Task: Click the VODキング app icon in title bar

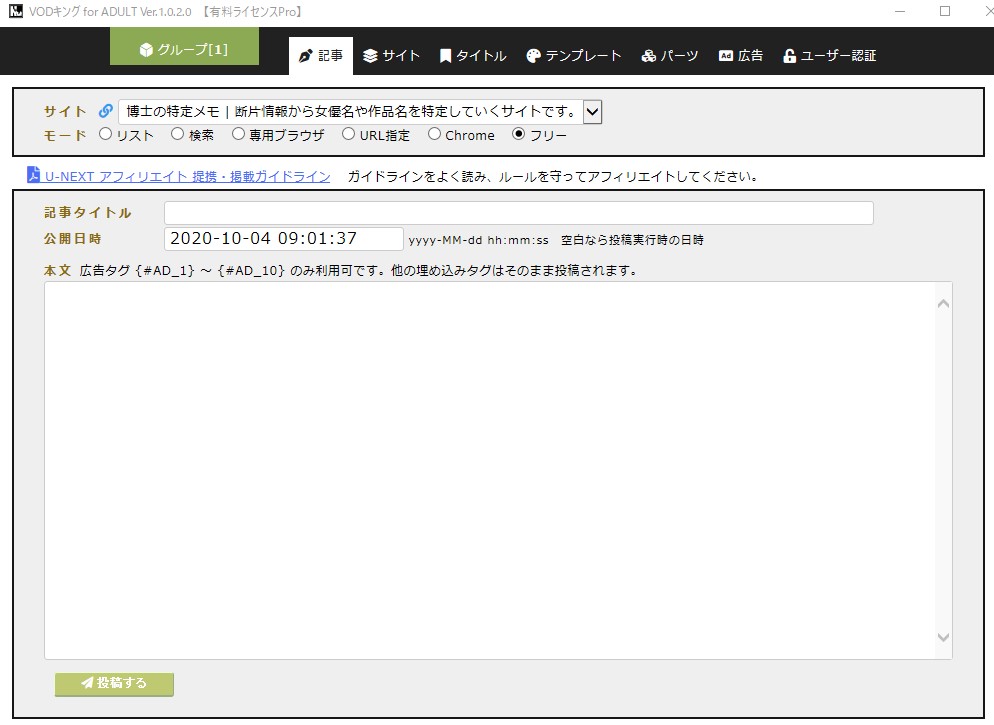Action: [15, 12]
